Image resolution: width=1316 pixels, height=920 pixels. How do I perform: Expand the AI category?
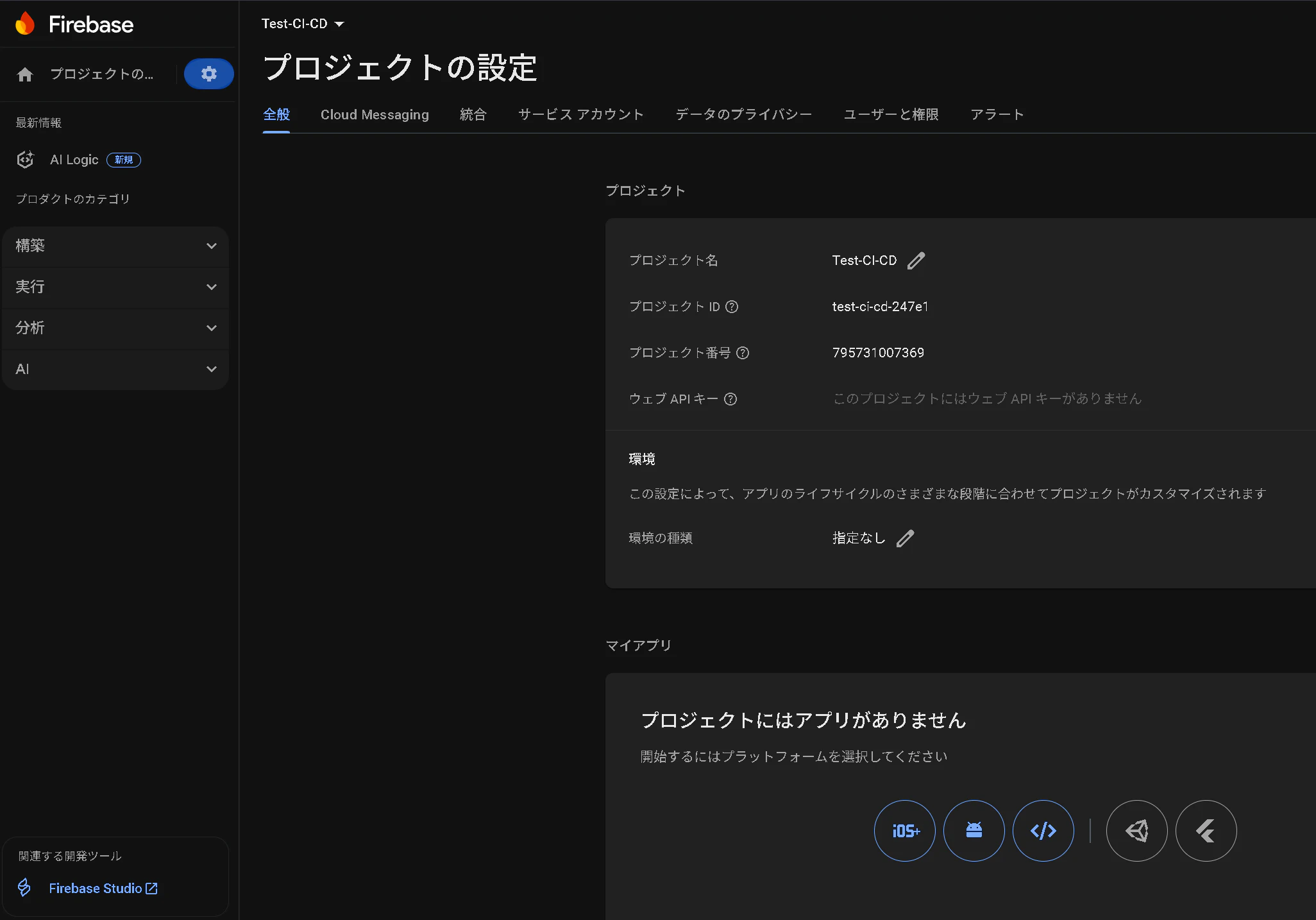click(115, 370)
